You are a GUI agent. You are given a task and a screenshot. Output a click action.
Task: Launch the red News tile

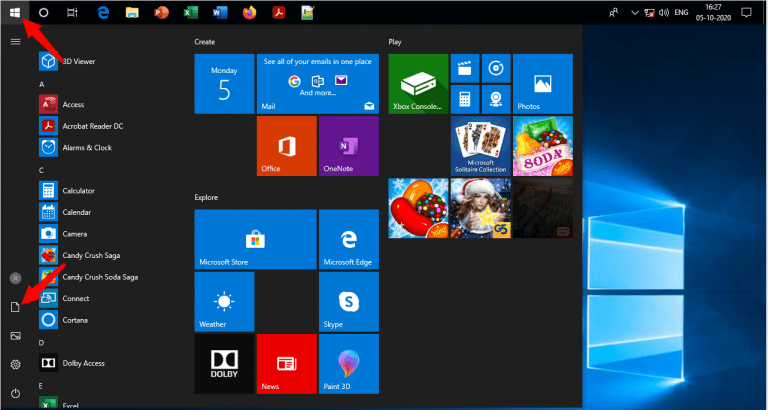click(286, 364)
